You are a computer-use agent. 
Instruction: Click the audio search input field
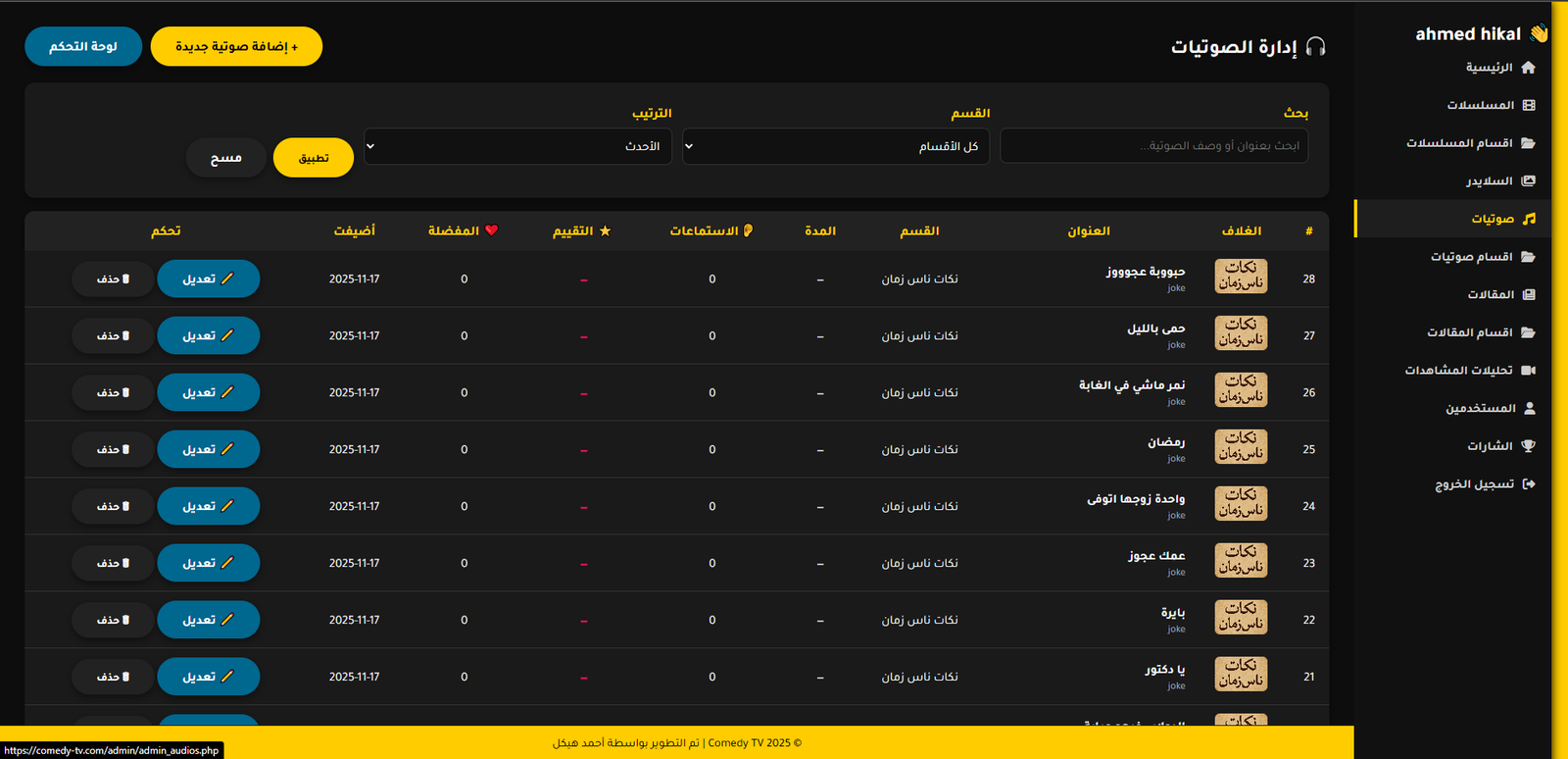1153,146
